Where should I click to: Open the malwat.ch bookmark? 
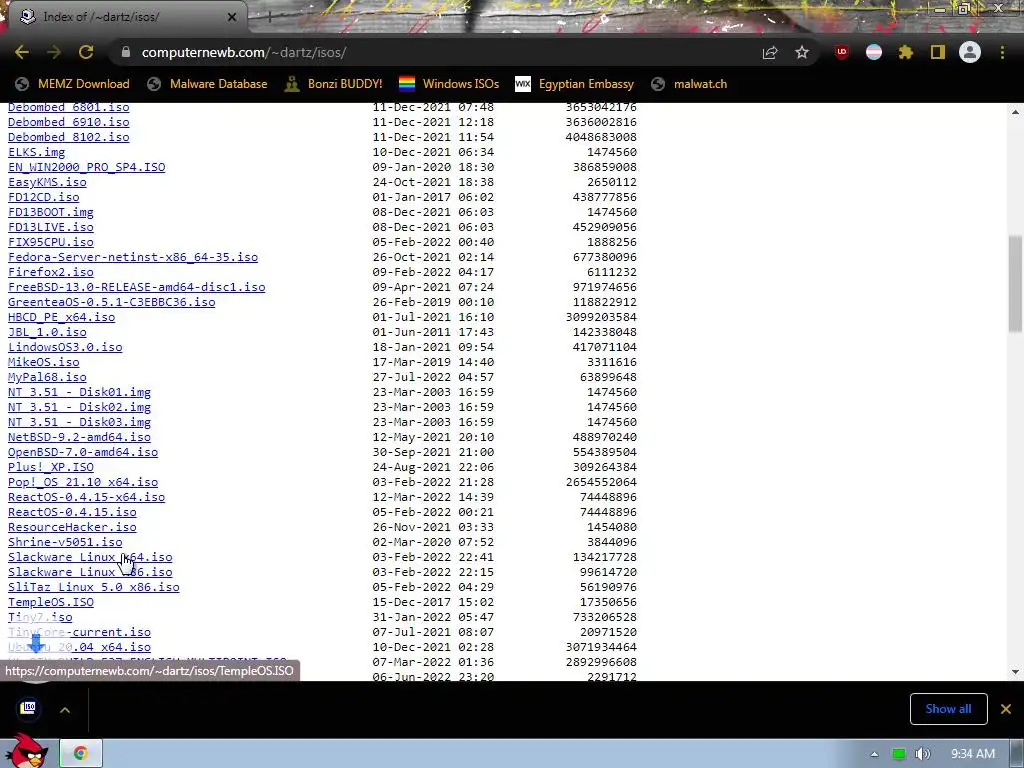click(x=689, y=84)
